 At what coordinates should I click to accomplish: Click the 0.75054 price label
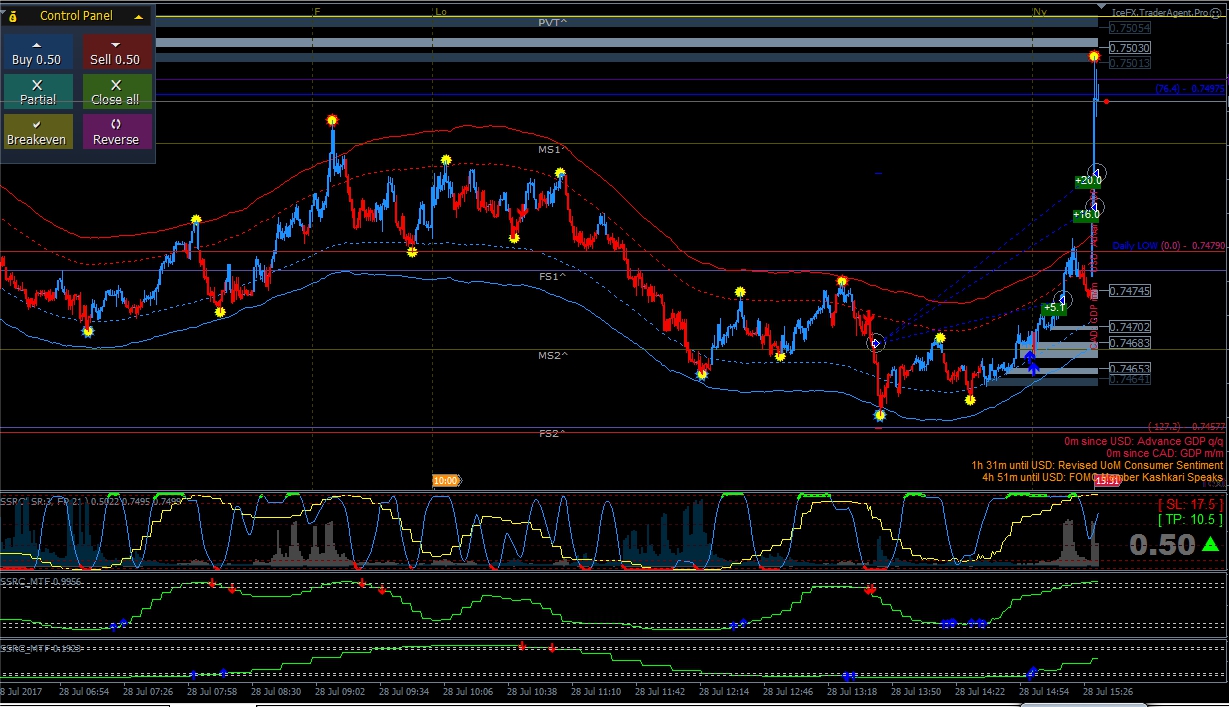point(1130,29)
